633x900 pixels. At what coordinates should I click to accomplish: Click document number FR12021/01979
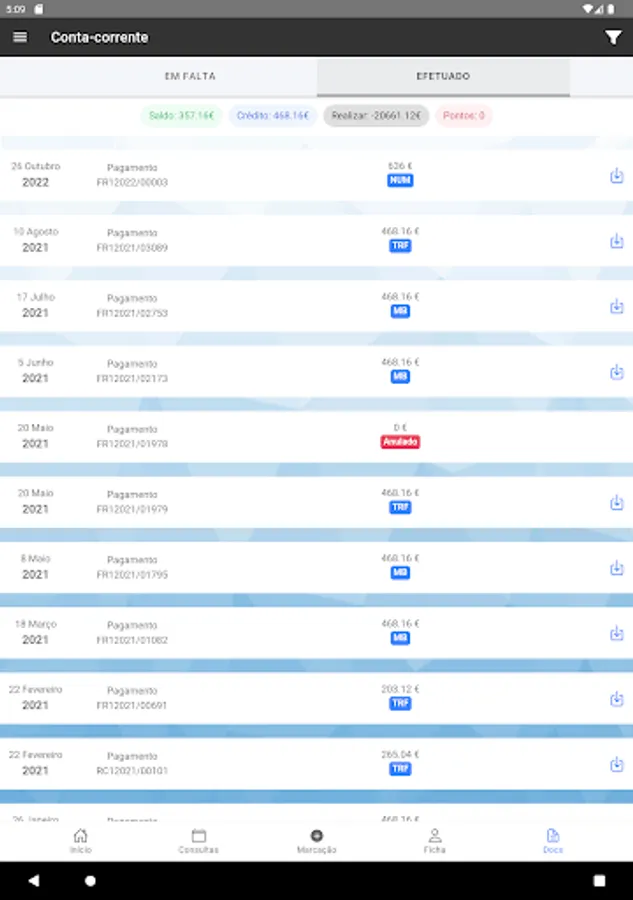[132, 510]
